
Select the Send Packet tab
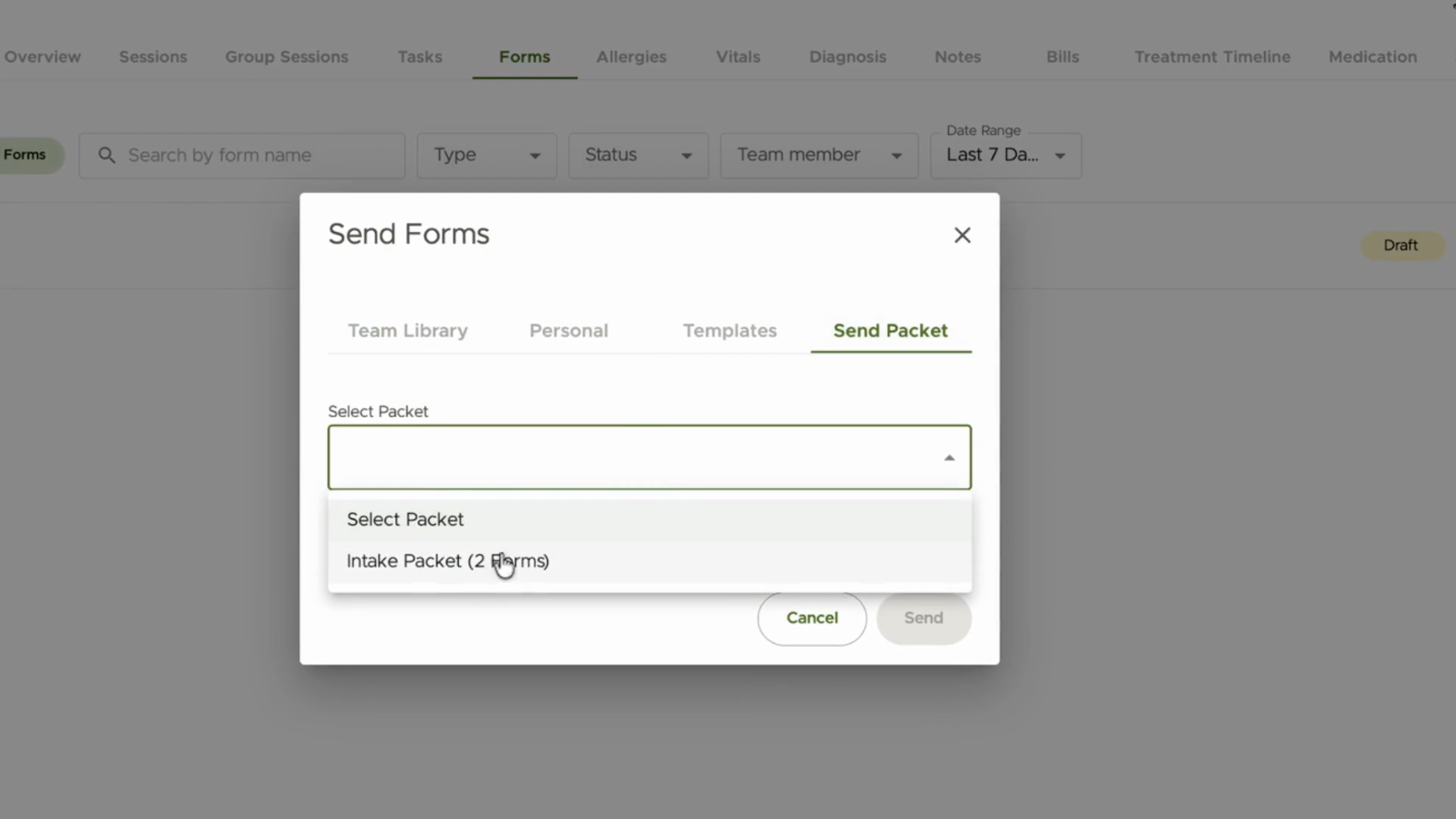891,331
